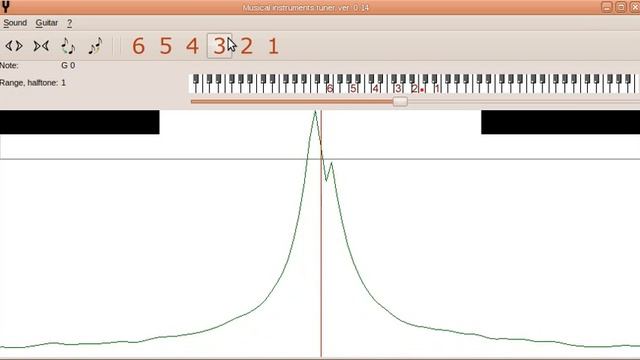
Task: Select guitar string 5 button
Action: point(165,46)
